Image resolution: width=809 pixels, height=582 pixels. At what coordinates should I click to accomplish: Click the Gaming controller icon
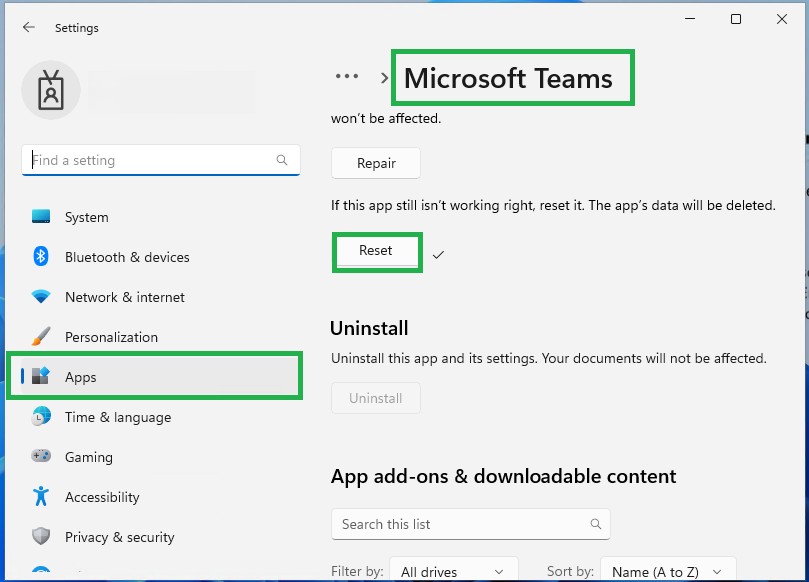pos(41,456)
